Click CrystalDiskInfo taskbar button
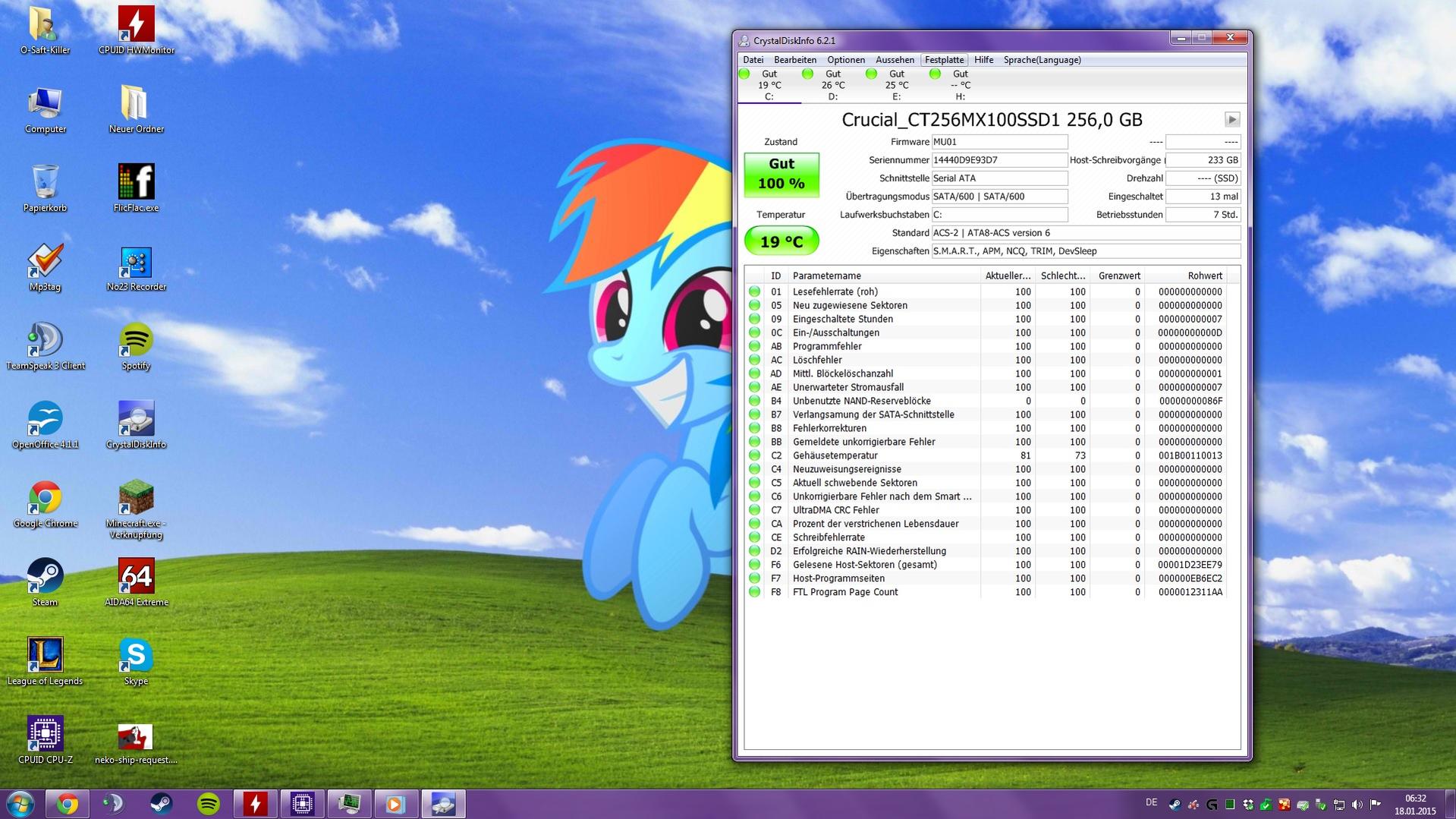 pyautogui.click(x=443, y=804)
